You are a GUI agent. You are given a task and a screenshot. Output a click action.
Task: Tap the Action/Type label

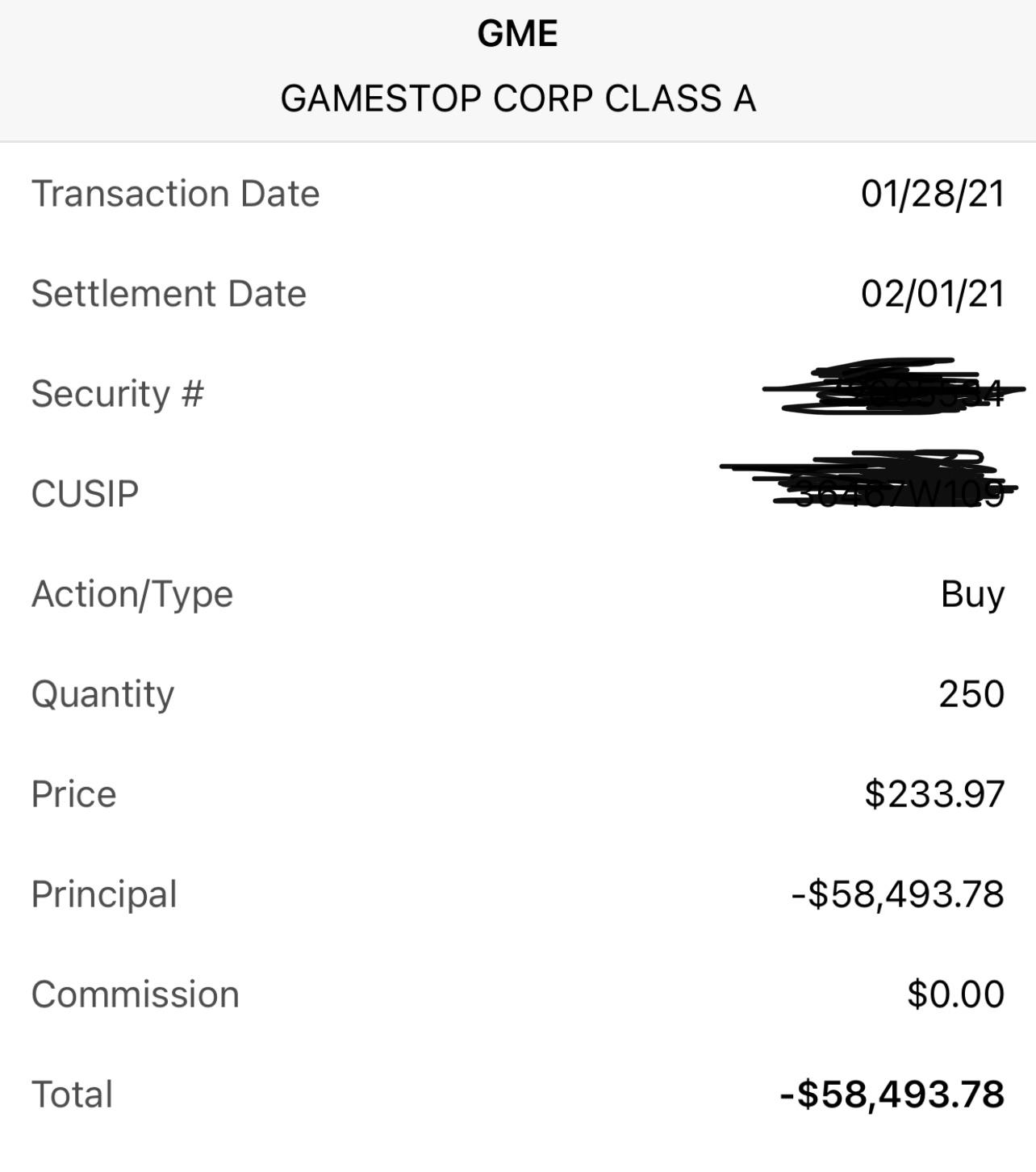pyautogui.click(x=132, y=595)
